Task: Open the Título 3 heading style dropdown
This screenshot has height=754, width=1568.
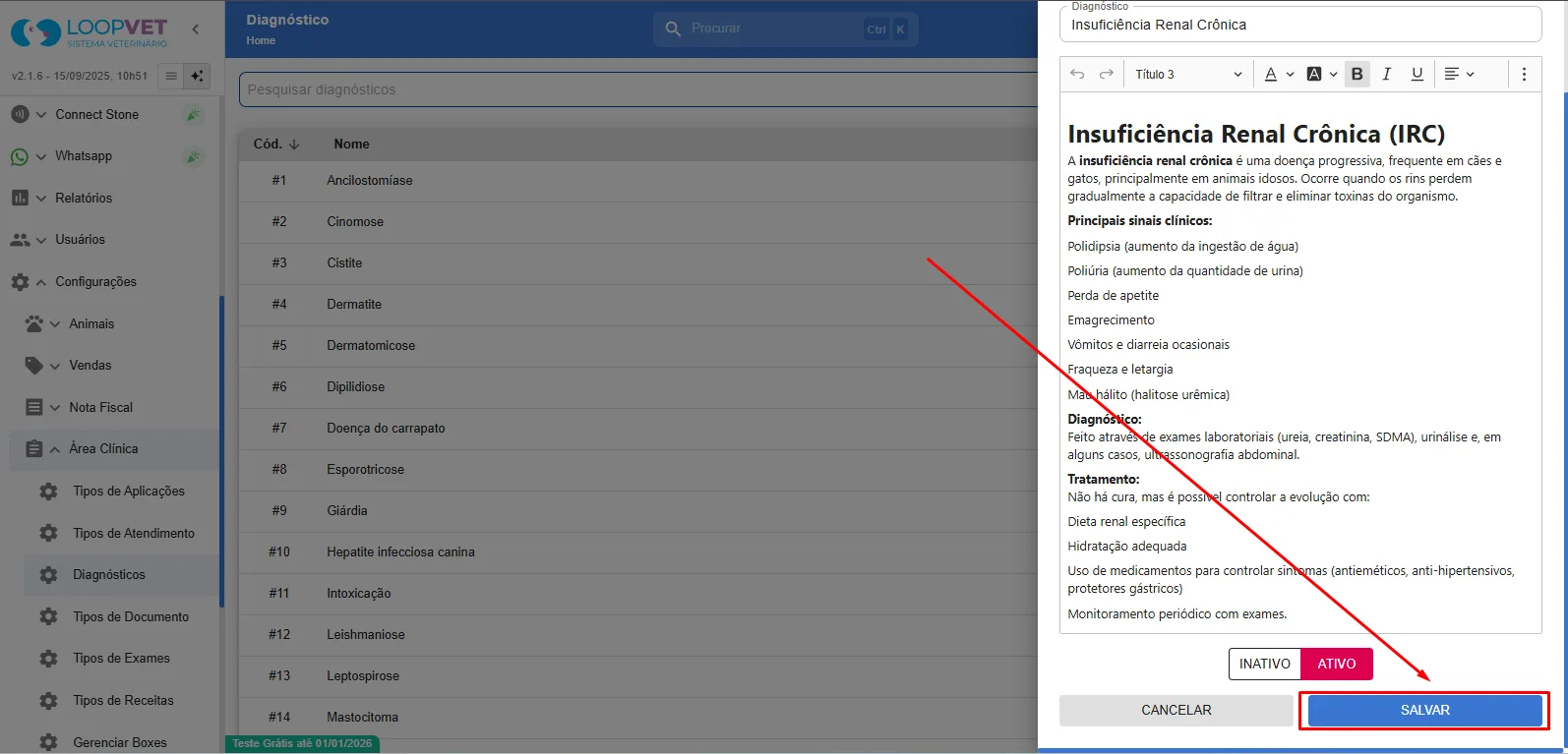Action: click(1188, 75)
